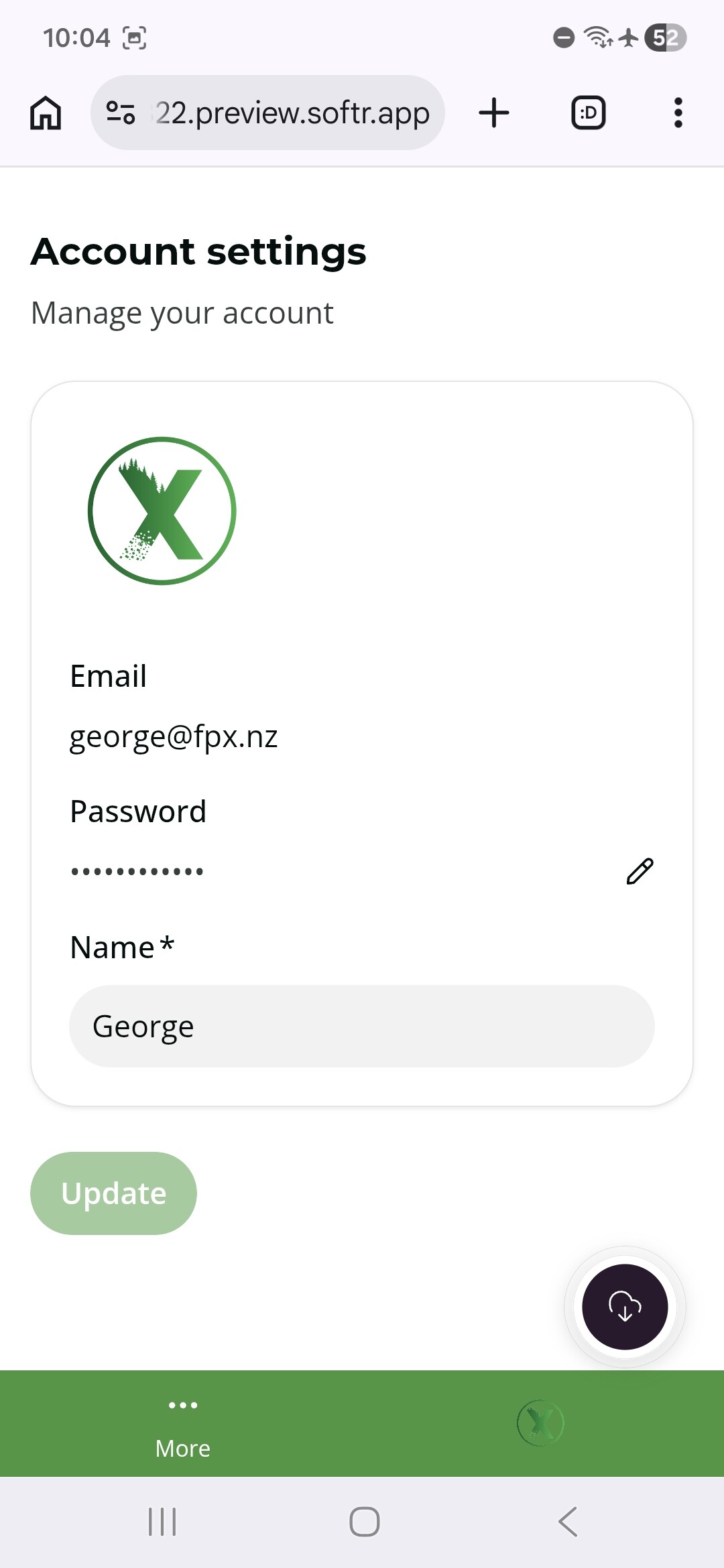724x1568 pixels.
Task: Tap the masked password dots
Action: (x=137, y=871)
